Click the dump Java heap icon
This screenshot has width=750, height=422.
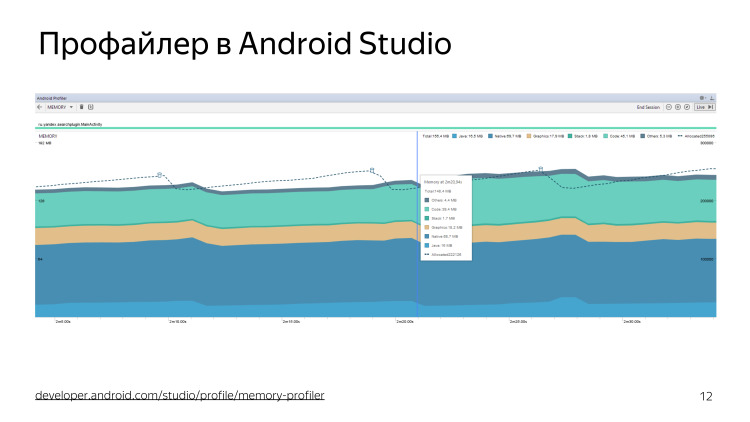pos(90,107)
